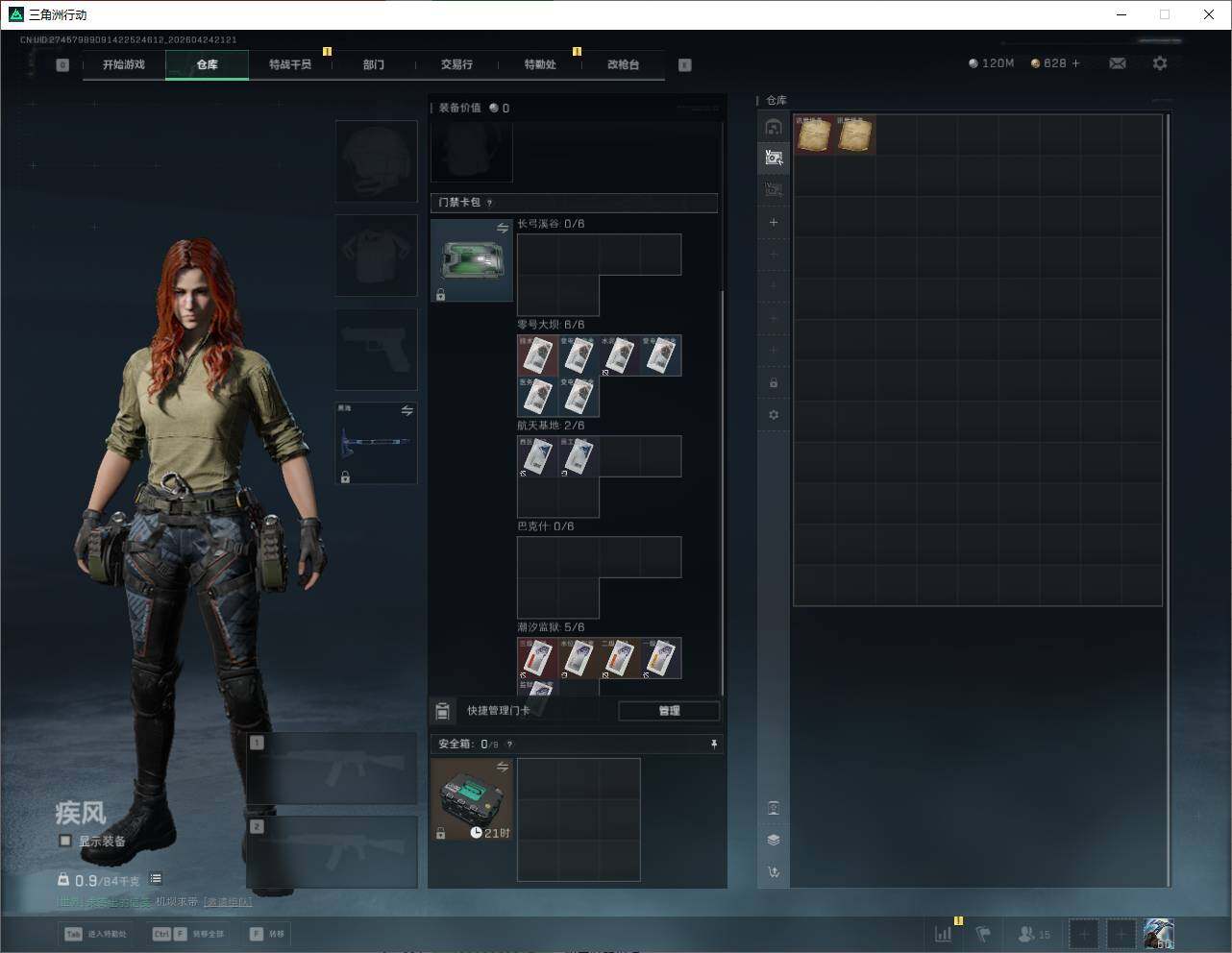Click the empty body armor slot
1232x953 pixels.
tap(376, 255)
